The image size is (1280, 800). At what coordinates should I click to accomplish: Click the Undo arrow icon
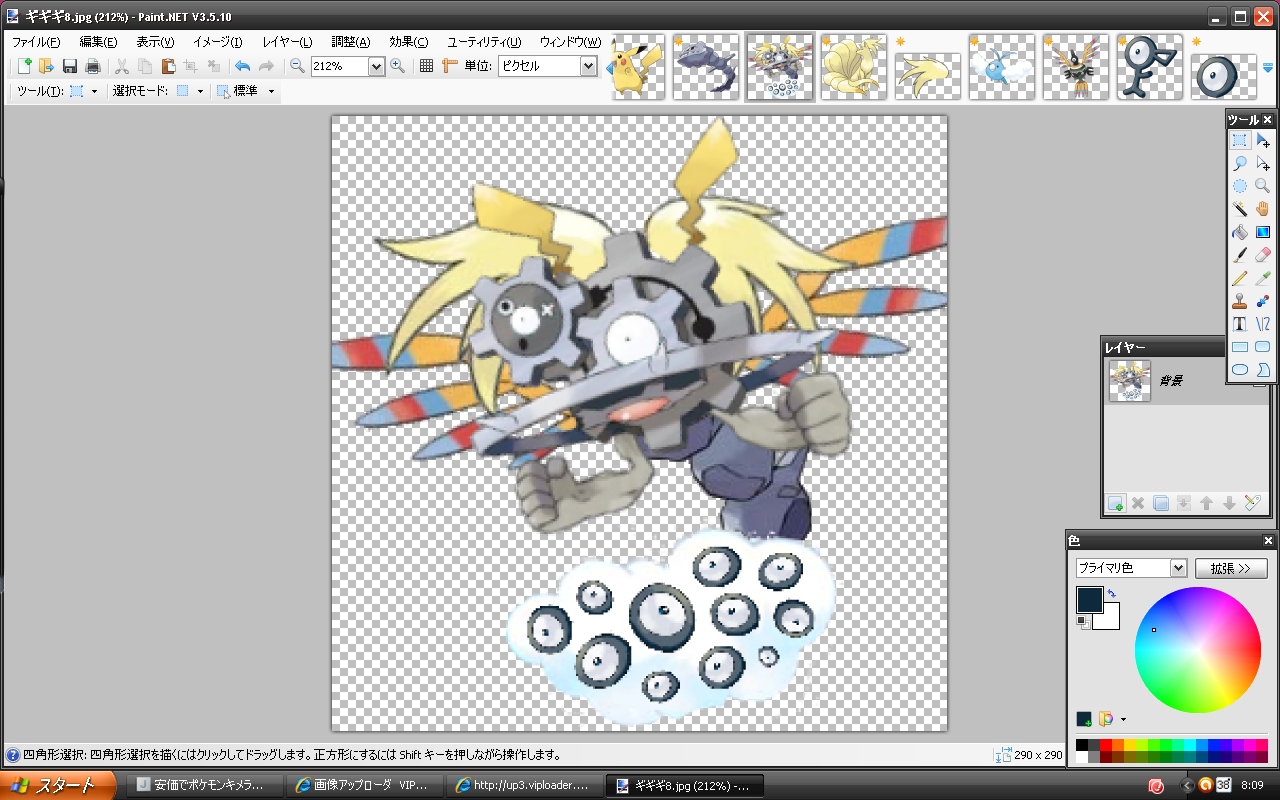(x=242, y=66)
